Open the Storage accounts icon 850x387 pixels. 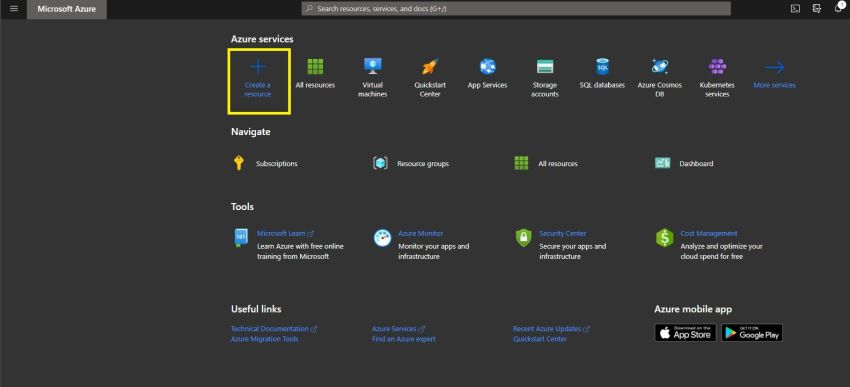pos(545,67)
